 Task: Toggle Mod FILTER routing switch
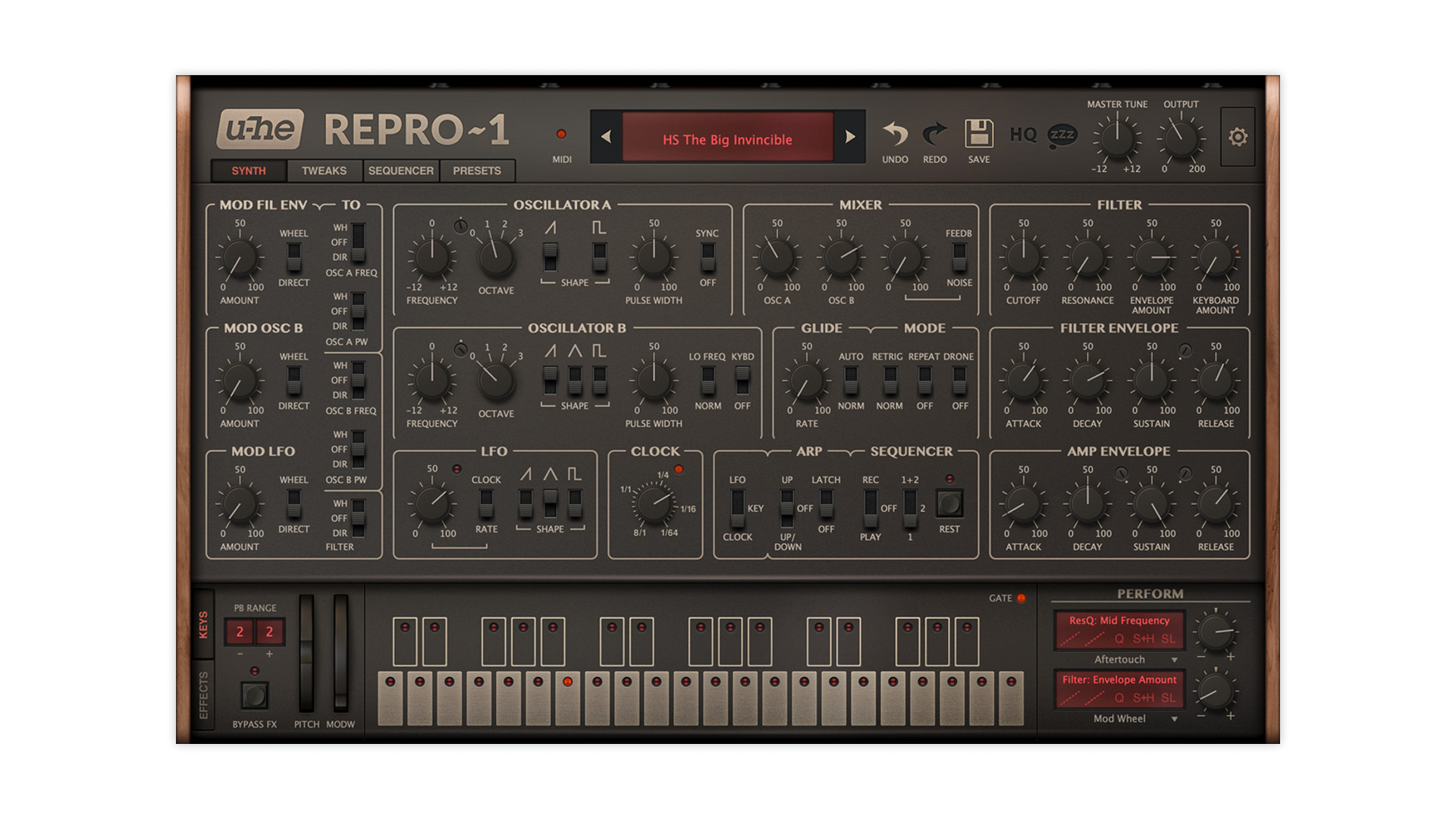point(358,518)
